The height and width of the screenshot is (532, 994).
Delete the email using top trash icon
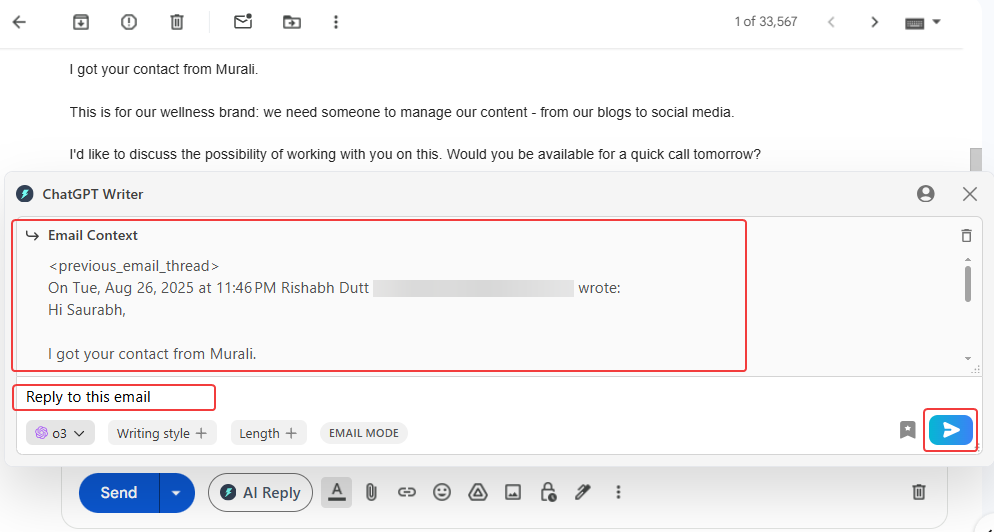[177, 22]
